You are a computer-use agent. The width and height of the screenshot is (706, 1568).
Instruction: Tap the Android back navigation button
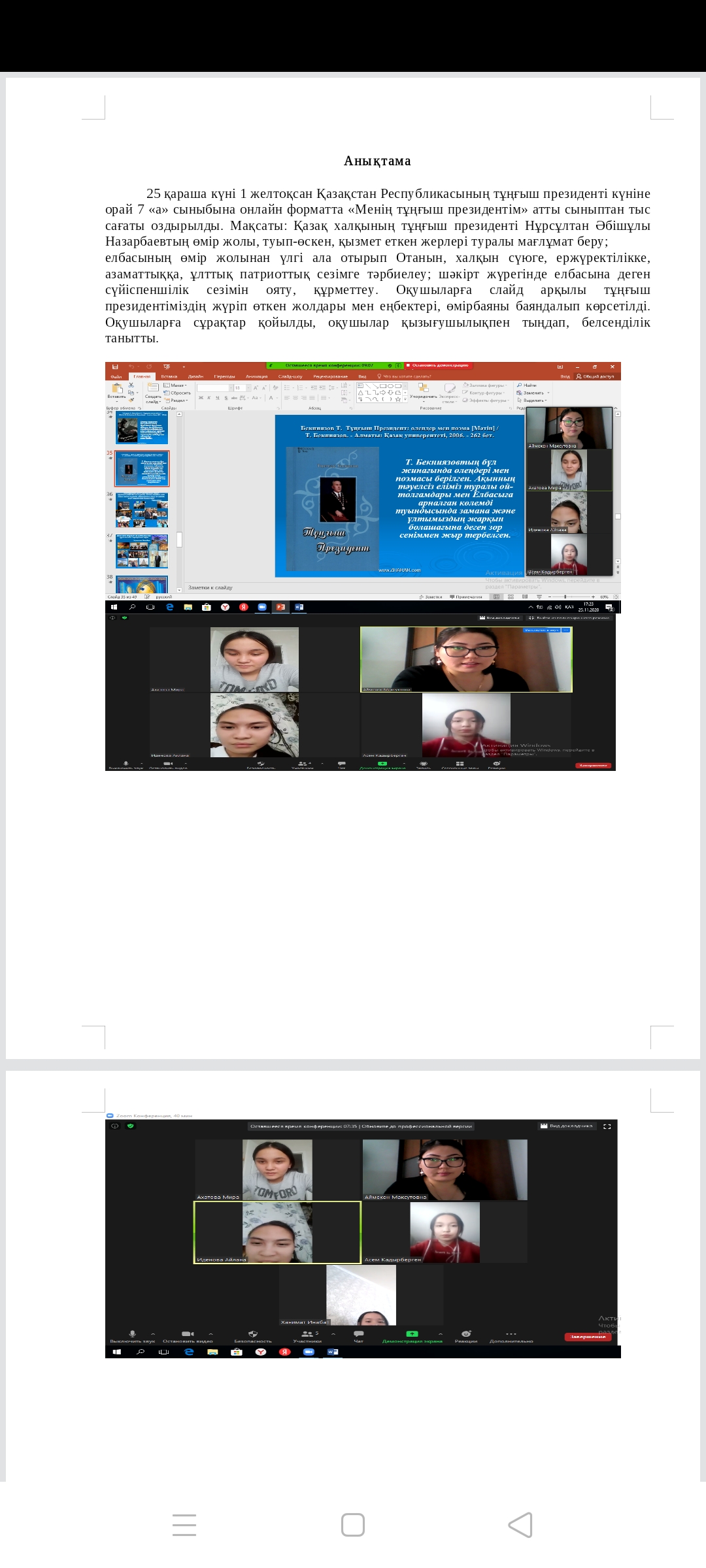(x=520, y=1525)
